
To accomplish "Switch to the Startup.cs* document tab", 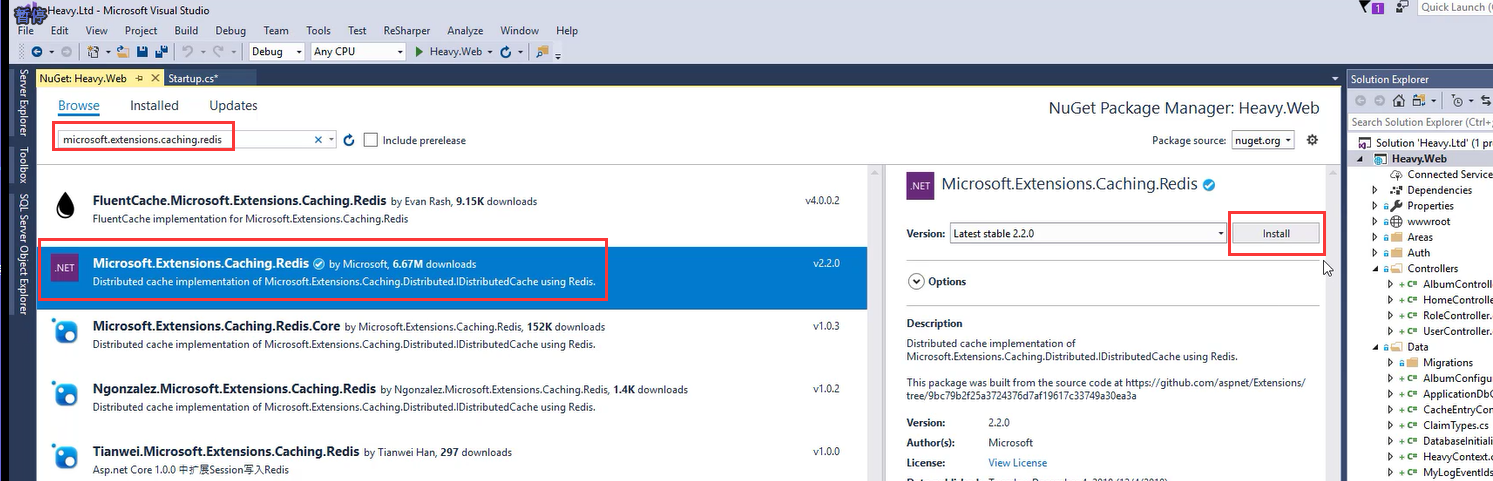I will pyautogui.click(x=194, y=78).
